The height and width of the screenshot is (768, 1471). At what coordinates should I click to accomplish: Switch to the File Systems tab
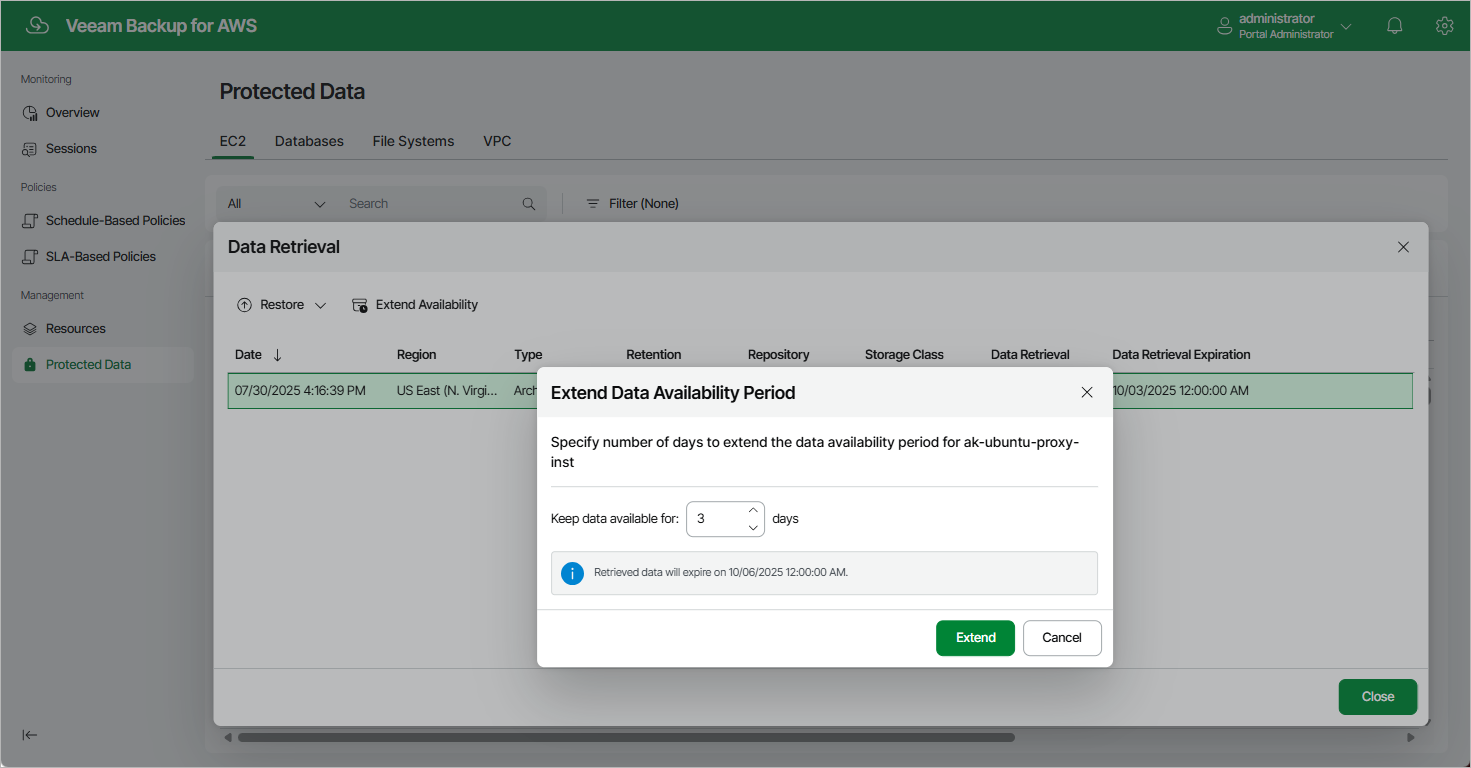click(x=413, y=141)
